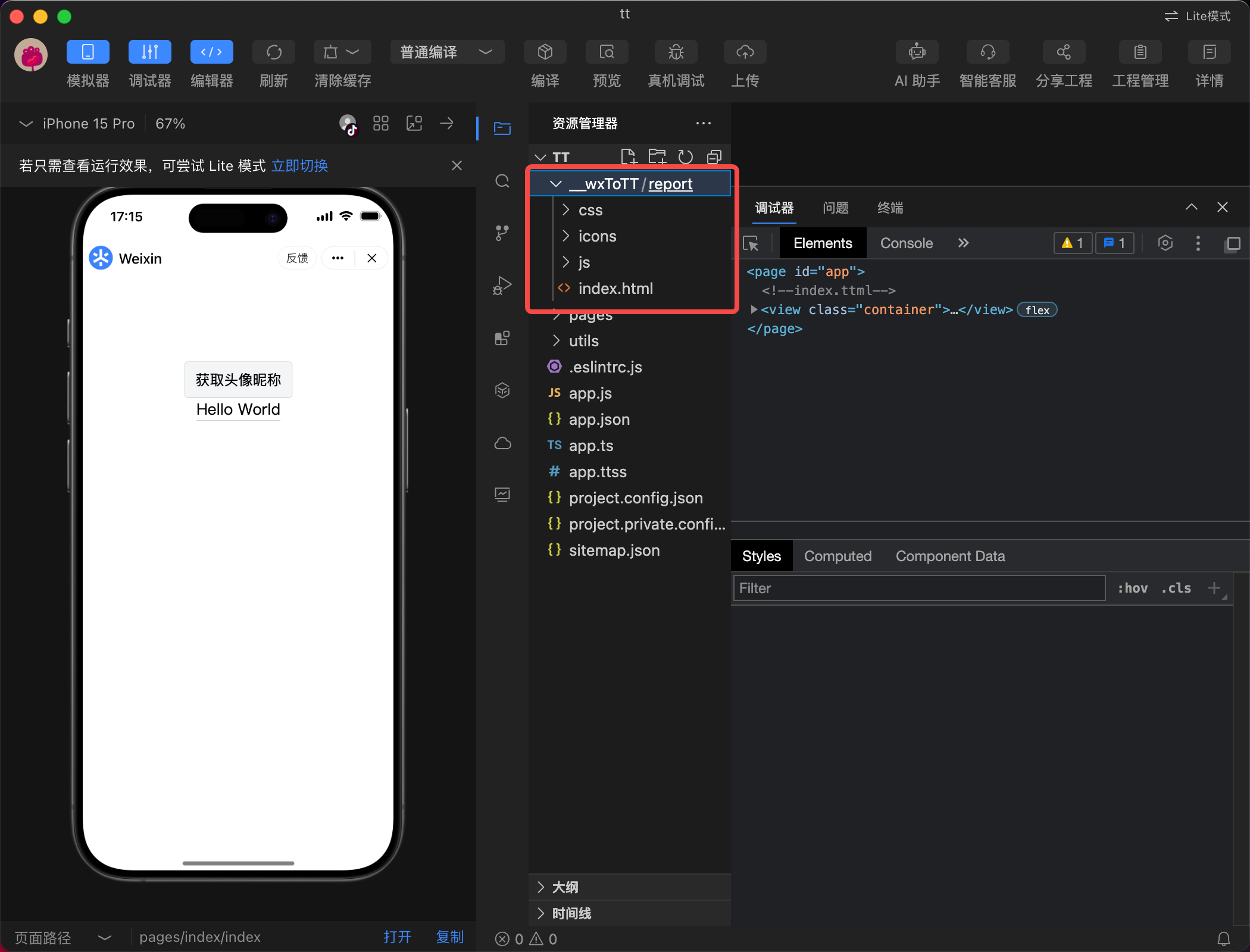1250x952 pixels.
Task: Expand the utils folder
Action: 583,341
